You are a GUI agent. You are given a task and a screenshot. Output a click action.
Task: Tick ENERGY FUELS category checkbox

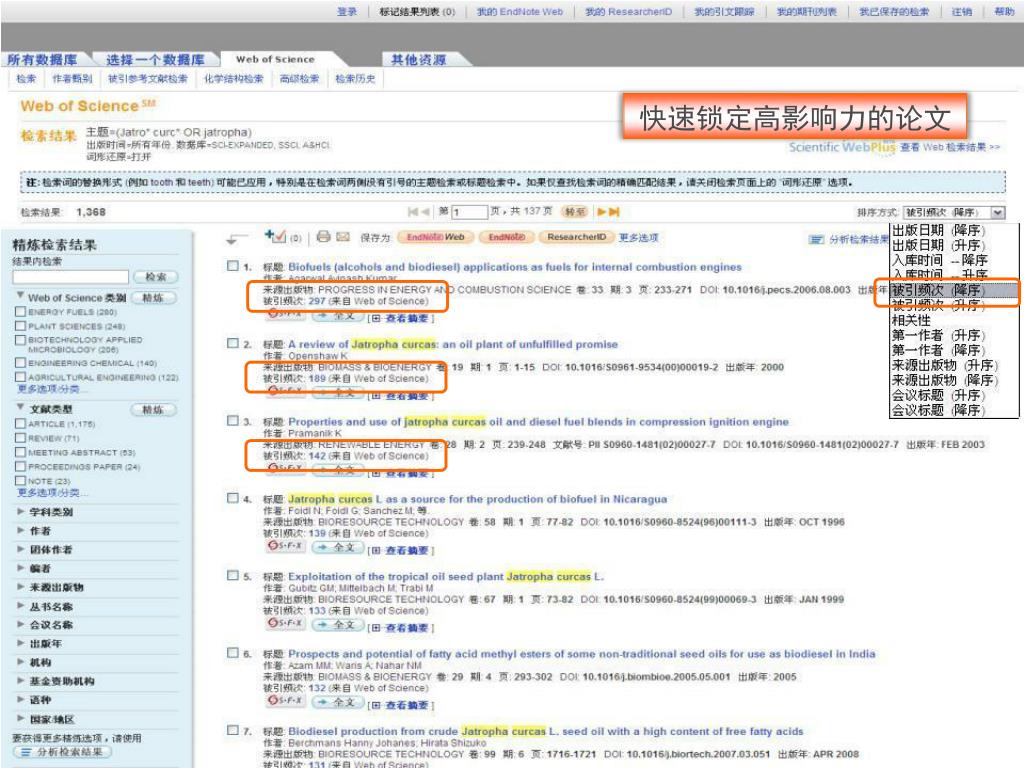20,312
